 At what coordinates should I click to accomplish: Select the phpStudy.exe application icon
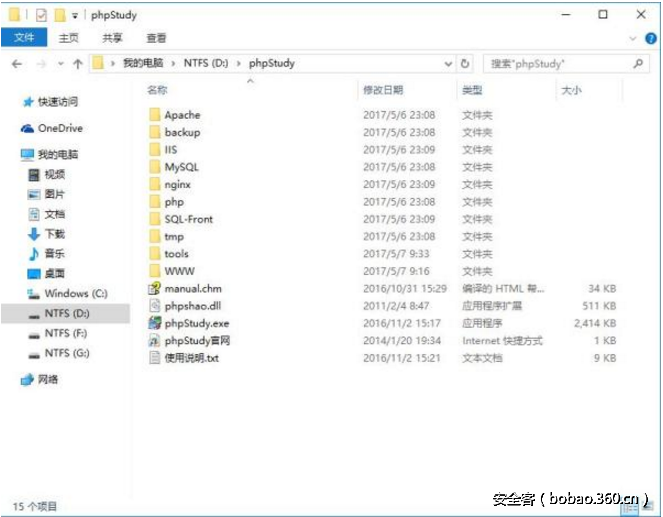tap(155, 323)
